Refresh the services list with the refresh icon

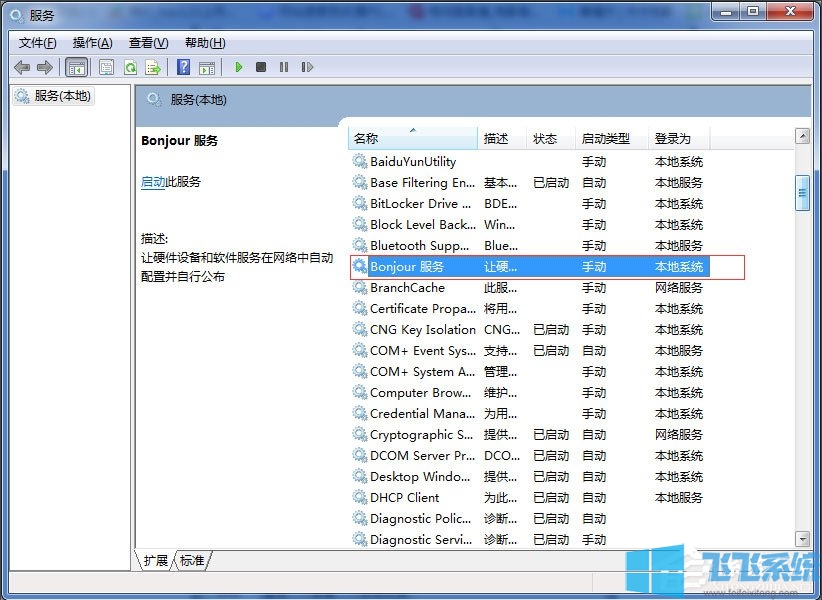(x=130, y=67)
